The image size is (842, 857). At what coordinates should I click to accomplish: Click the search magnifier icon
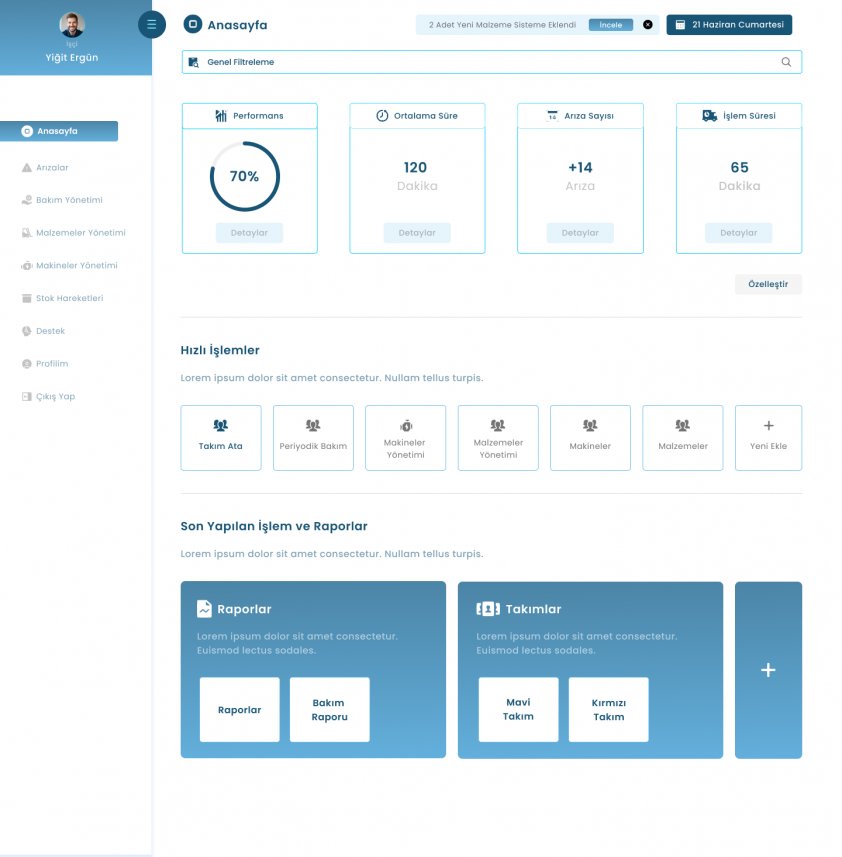coord(786,62)
